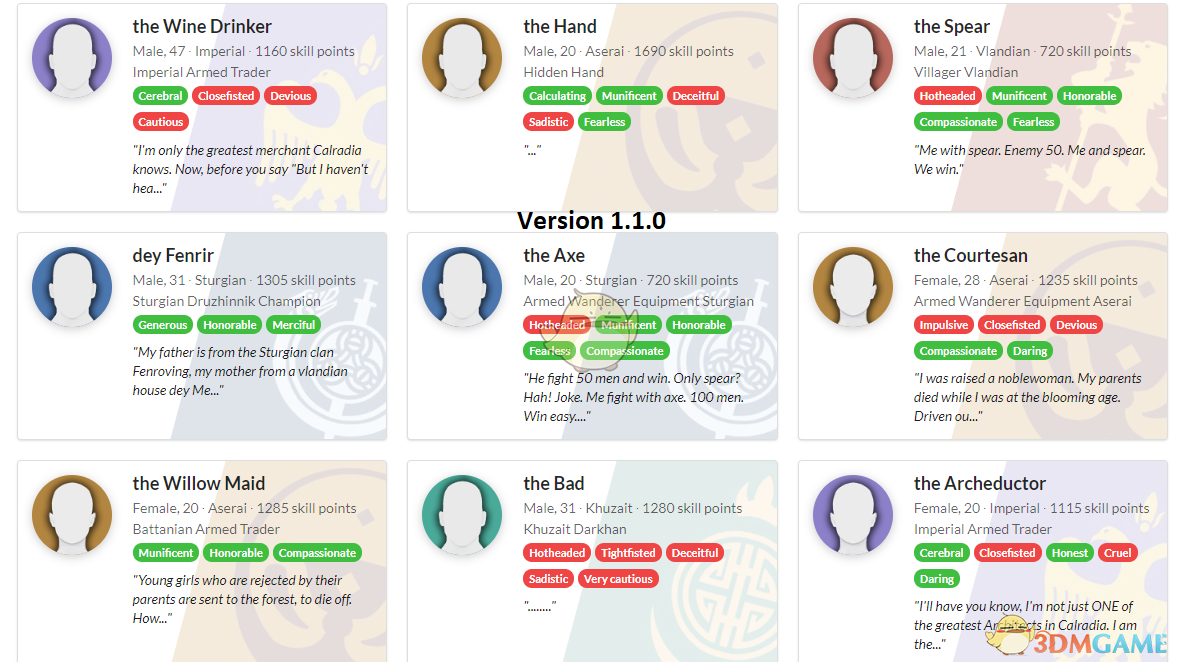Click the Spear's Honorable tag
This screenshot has width=1178, height=662.
pyautogui.click(x=1089, y=96)
